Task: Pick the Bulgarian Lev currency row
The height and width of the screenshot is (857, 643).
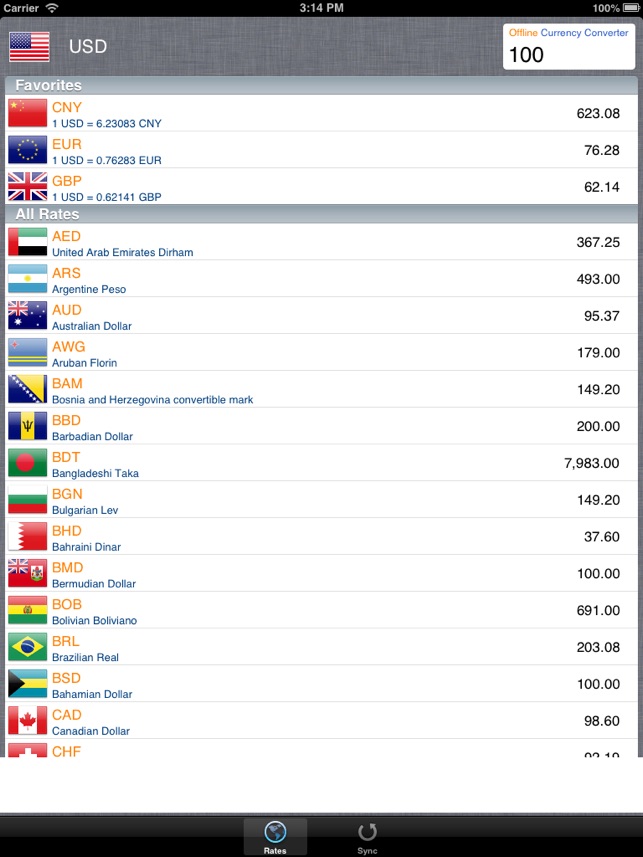Action: (321, 500)
